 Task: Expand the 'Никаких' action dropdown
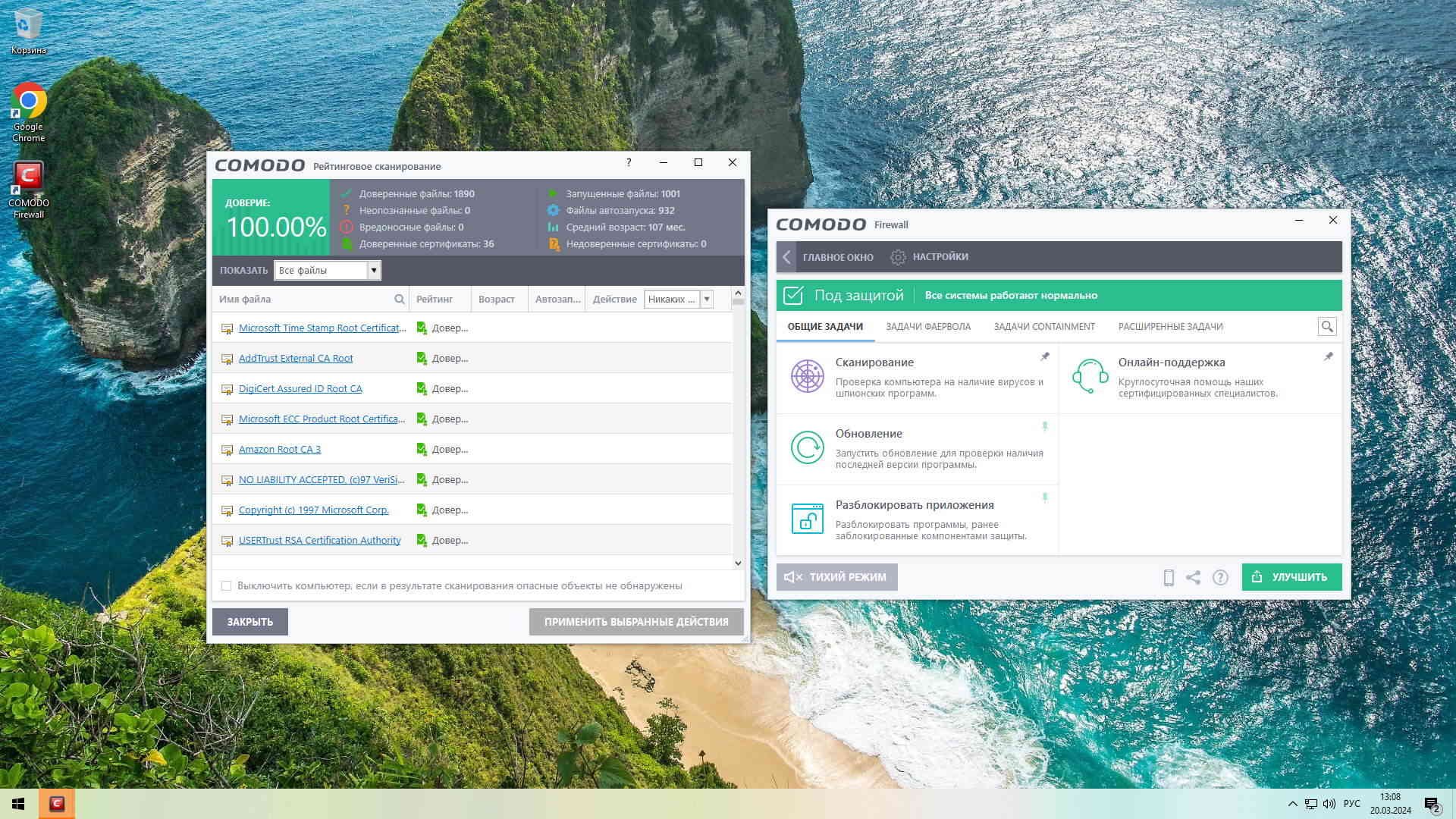[706, 300]
